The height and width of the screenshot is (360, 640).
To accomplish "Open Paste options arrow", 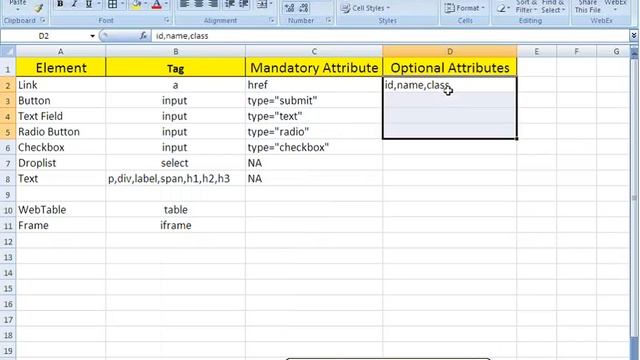I will pyautogui.click(x=18, y=9).
